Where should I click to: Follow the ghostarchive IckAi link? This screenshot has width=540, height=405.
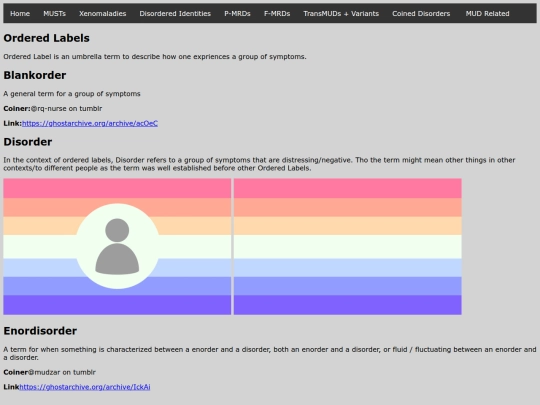click(85, 387)
